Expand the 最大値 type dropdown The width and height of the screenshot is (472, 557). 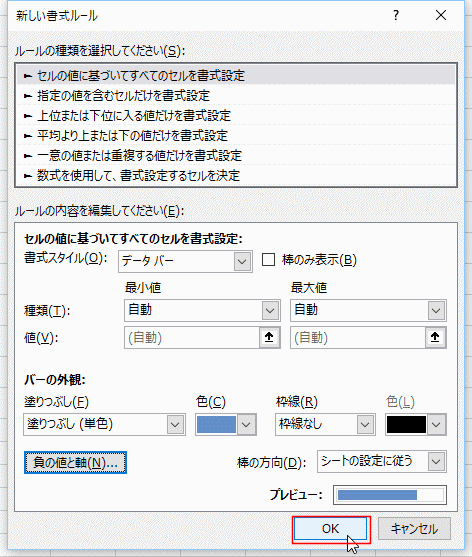368,310
